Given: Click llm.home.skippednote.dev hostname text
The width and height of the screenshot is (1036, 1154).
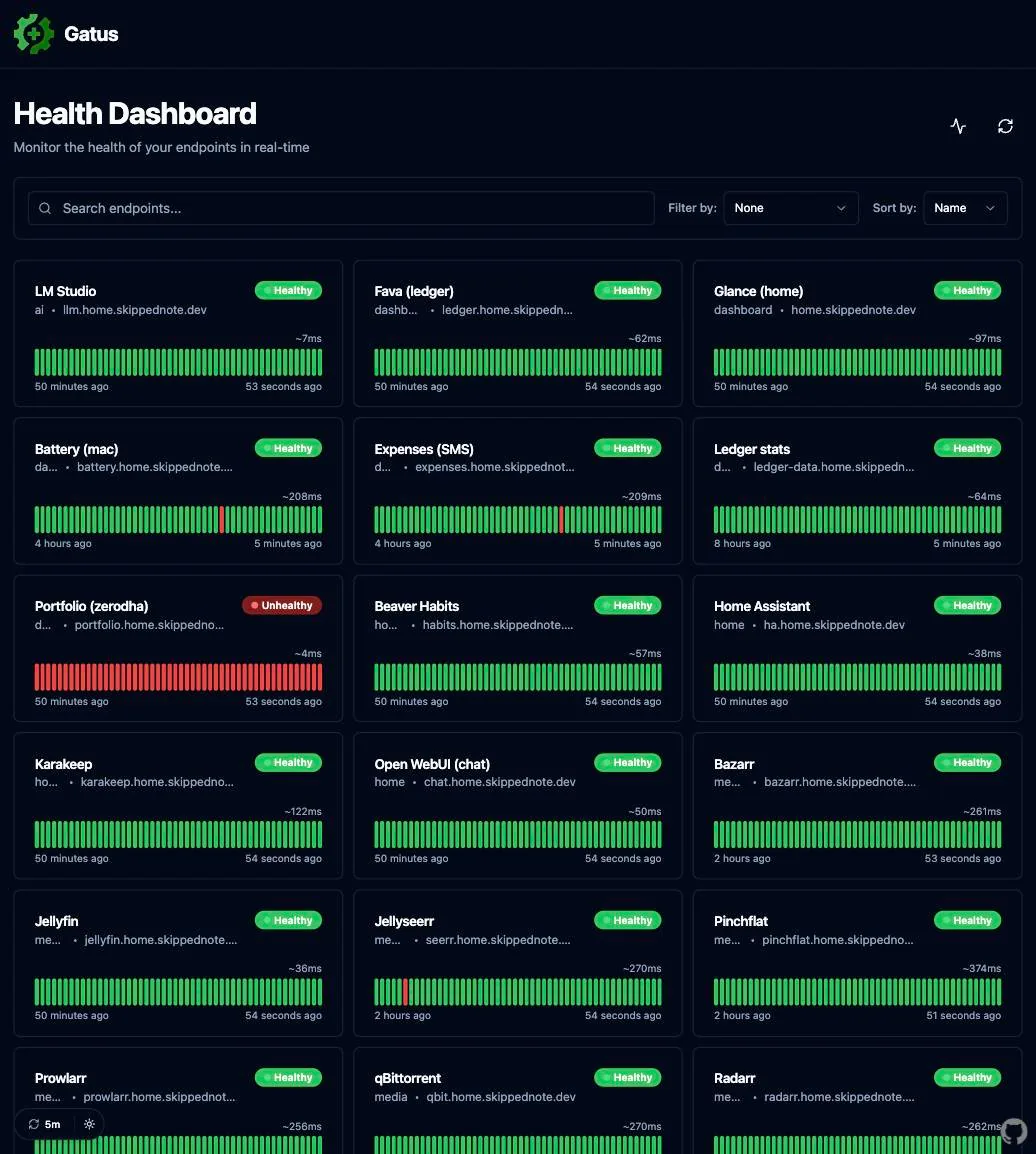Looking at the screenshot, I should 135,310.
